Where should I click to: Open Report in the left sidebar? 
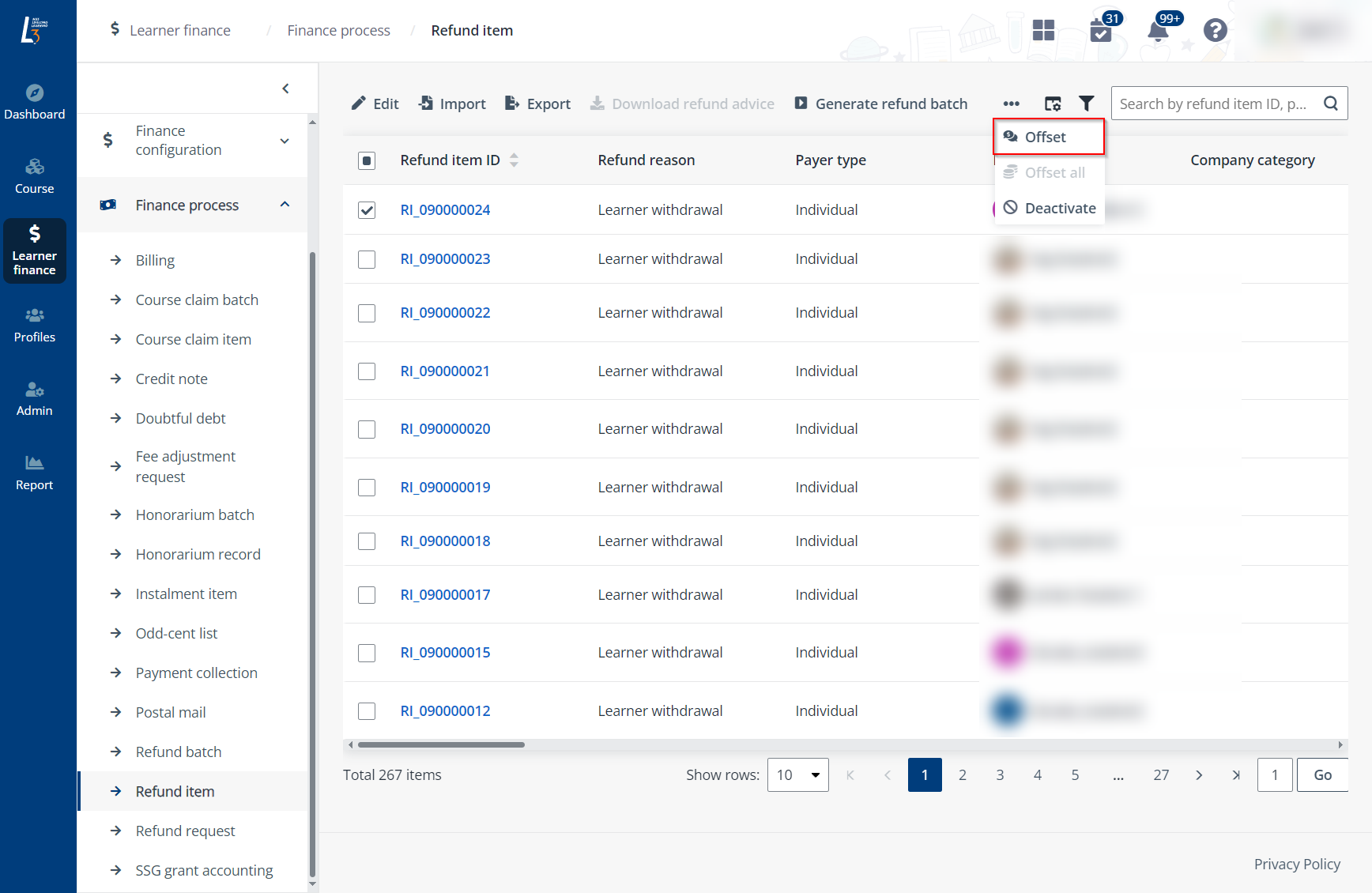(x=35, y=473)
